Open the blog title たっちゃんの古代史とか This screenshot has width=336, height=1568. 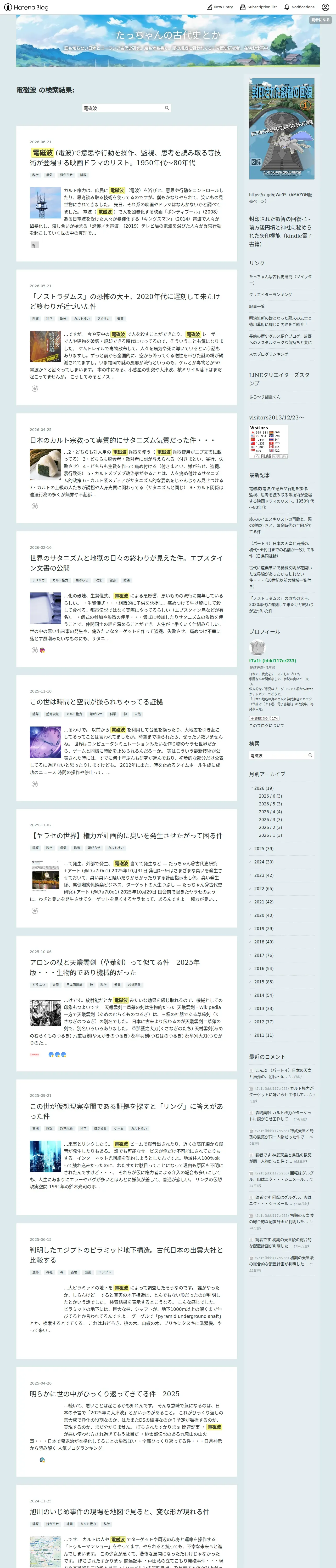pyautogui.click(x=168, y=35)
